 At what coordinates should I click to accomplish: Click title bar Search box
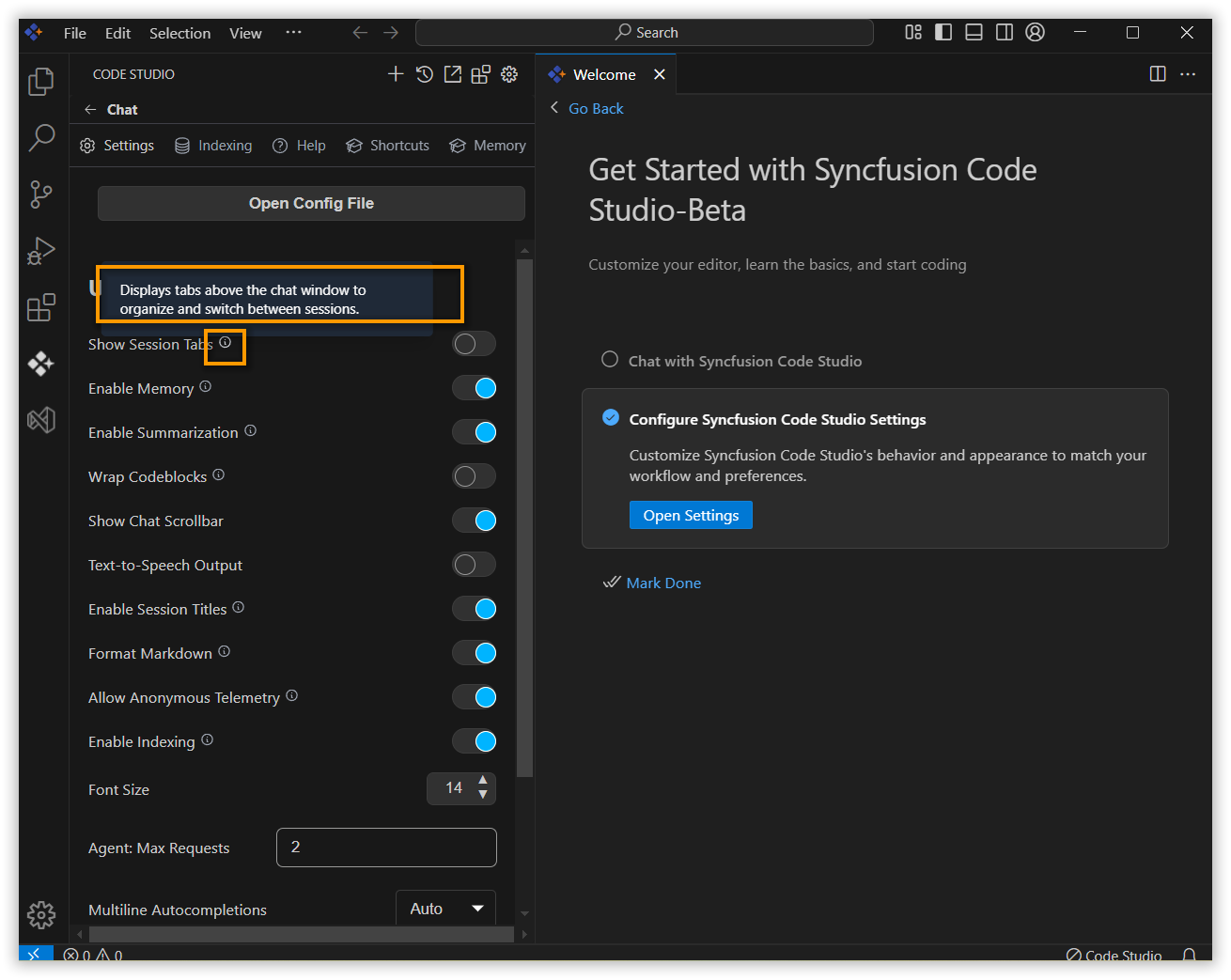(645, 33)
